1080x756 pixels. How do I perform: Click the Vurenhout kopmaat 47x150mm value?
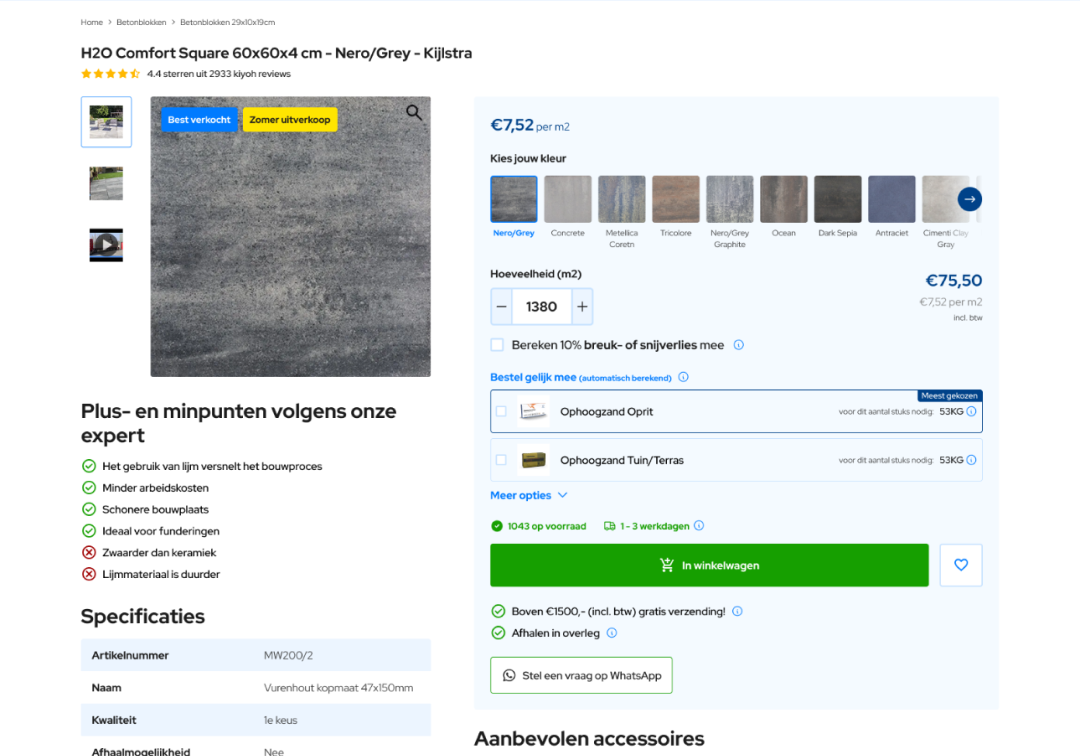click(338, 688)
